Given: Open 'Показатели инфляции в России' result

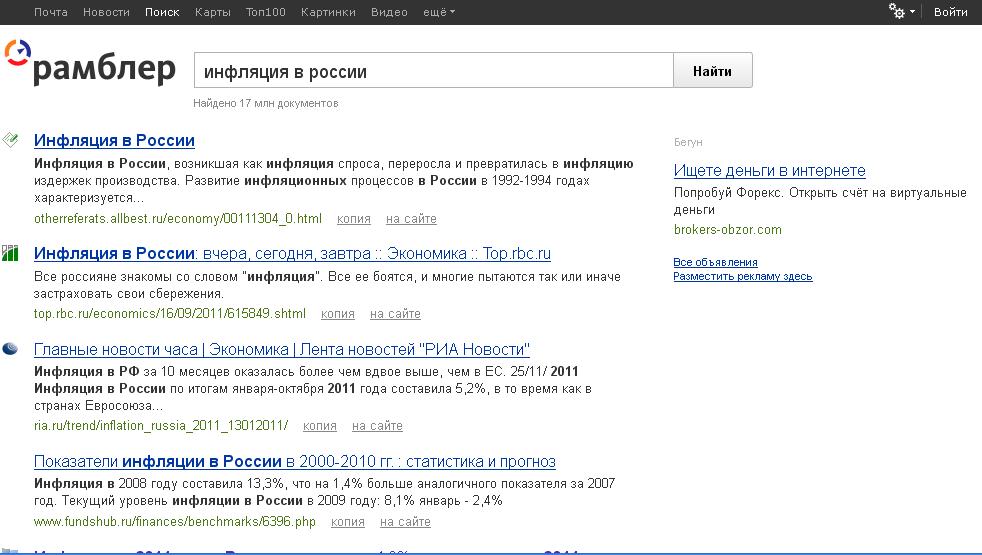Looking at the screenshot, I should click(x=294, y=462).
